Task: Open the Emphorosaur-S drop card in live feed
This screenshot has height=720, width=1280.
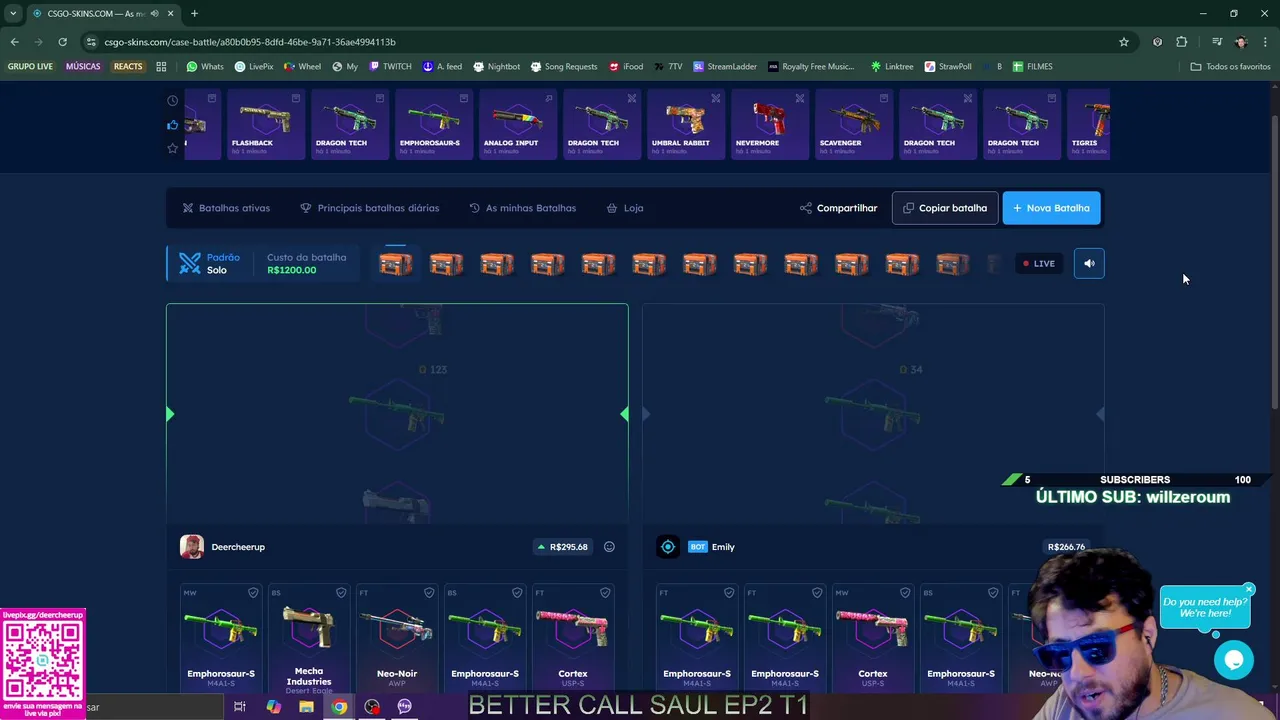Action: [x=433, y=124]
